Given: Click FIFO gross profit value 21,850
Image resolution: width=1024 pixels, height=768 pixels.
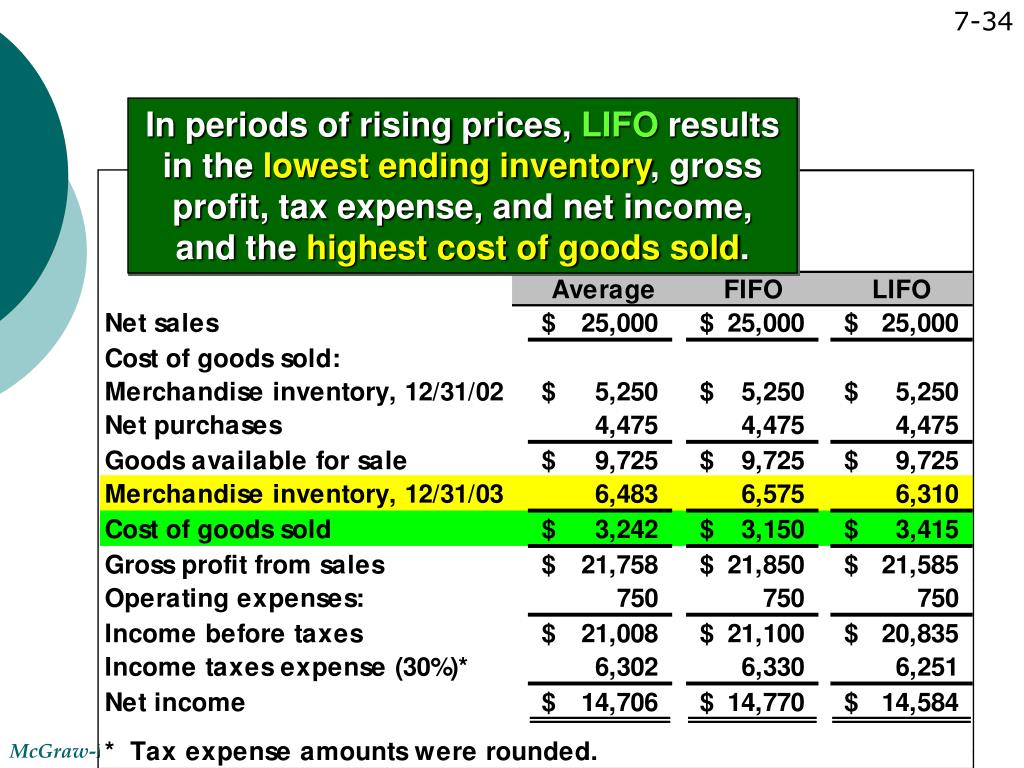Looking at the screenshot, I should pyautogui.click(x=766, y=565).
